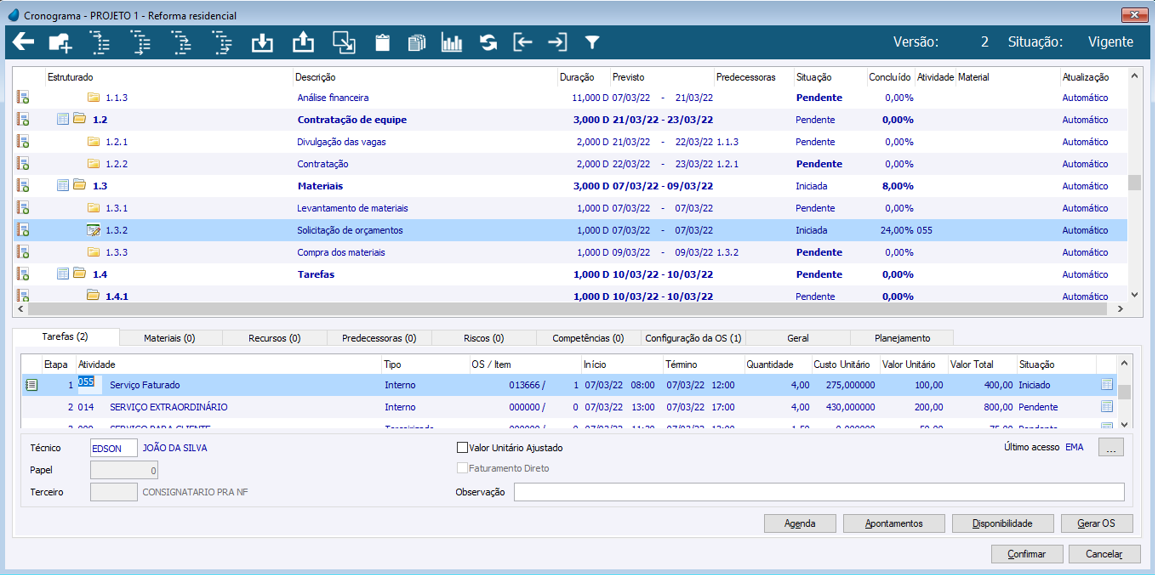Screen dimensions: 1155x575
Task: Click the clipboard paste toolbar icon
Action: [382, 43]
